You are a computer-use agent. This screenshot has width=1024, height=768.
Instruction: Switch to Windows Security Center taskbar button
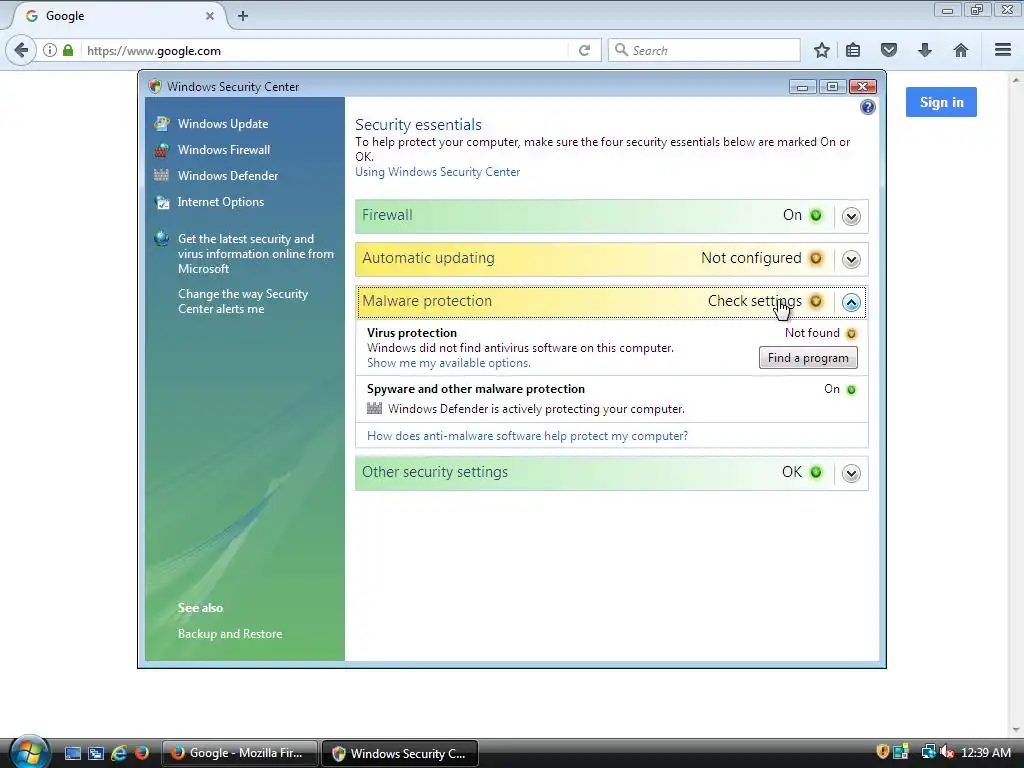(x=400, y=753)
